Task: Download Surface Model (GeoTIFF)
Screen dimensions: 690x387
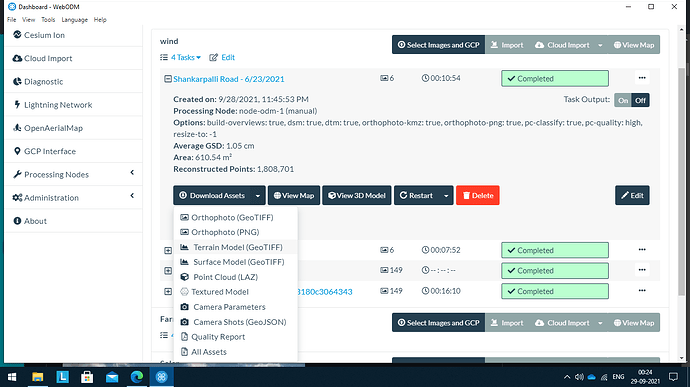Action: tap(236, 262)
